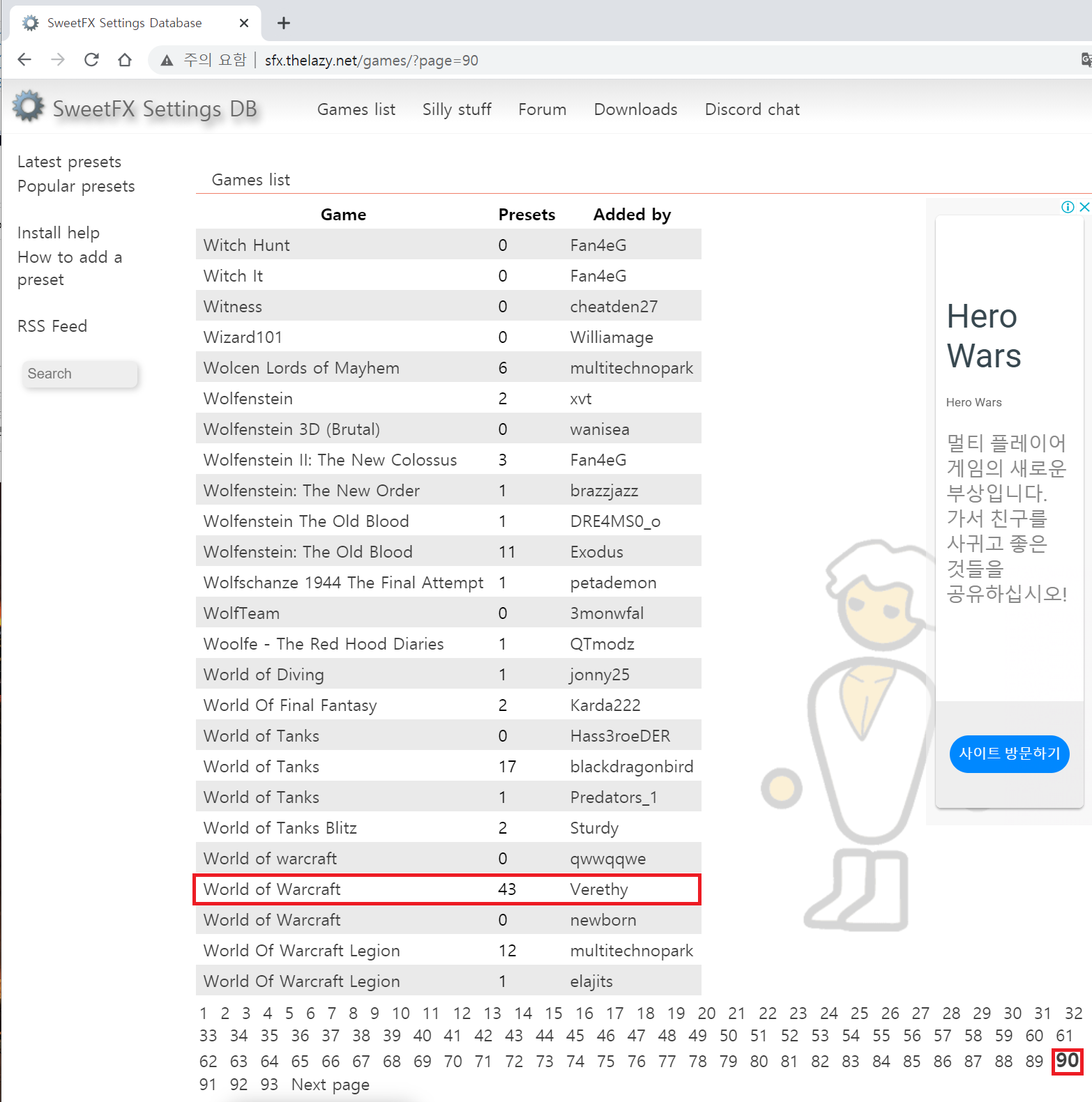Image resolution: width=1092 pixels, height=1102 pixels.
Task: Go to page 91 of games list
Action: coord(208,1085)
